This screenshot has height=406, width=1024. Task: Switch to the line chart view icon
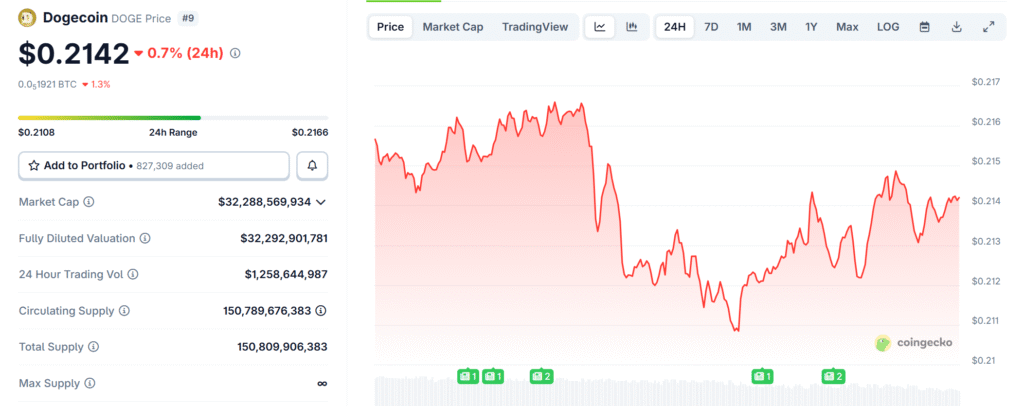[599, 27]
